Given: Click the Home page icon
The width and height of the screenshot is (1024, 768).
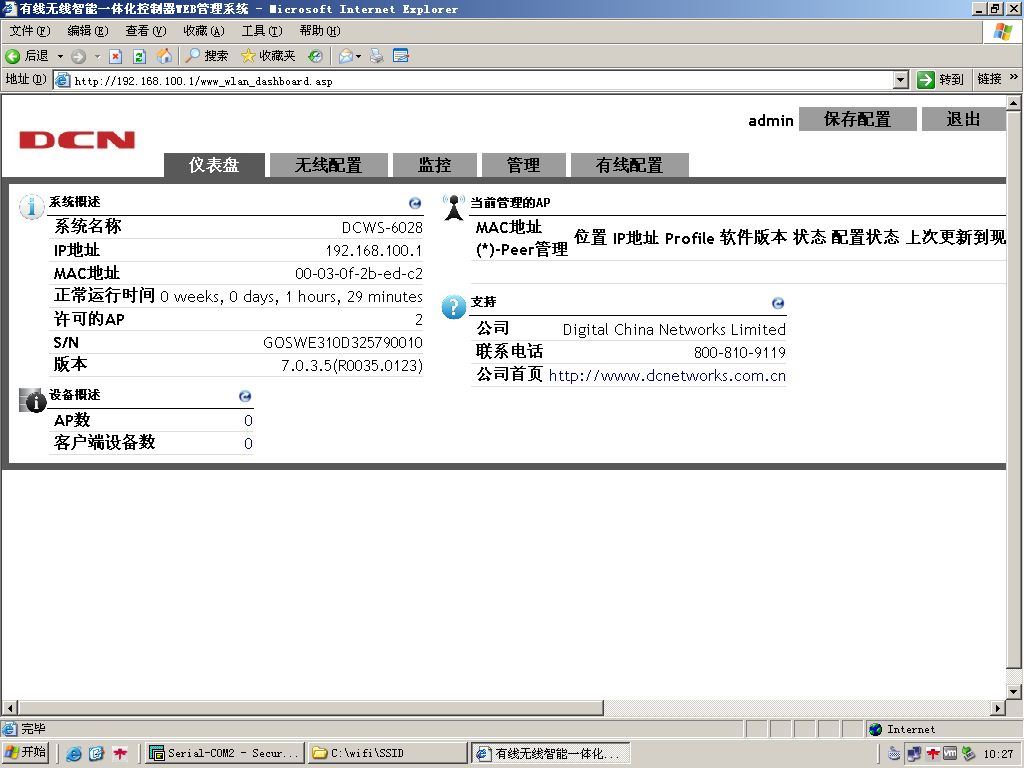Looking at the screenshot, I should click(x=164, y=56).
